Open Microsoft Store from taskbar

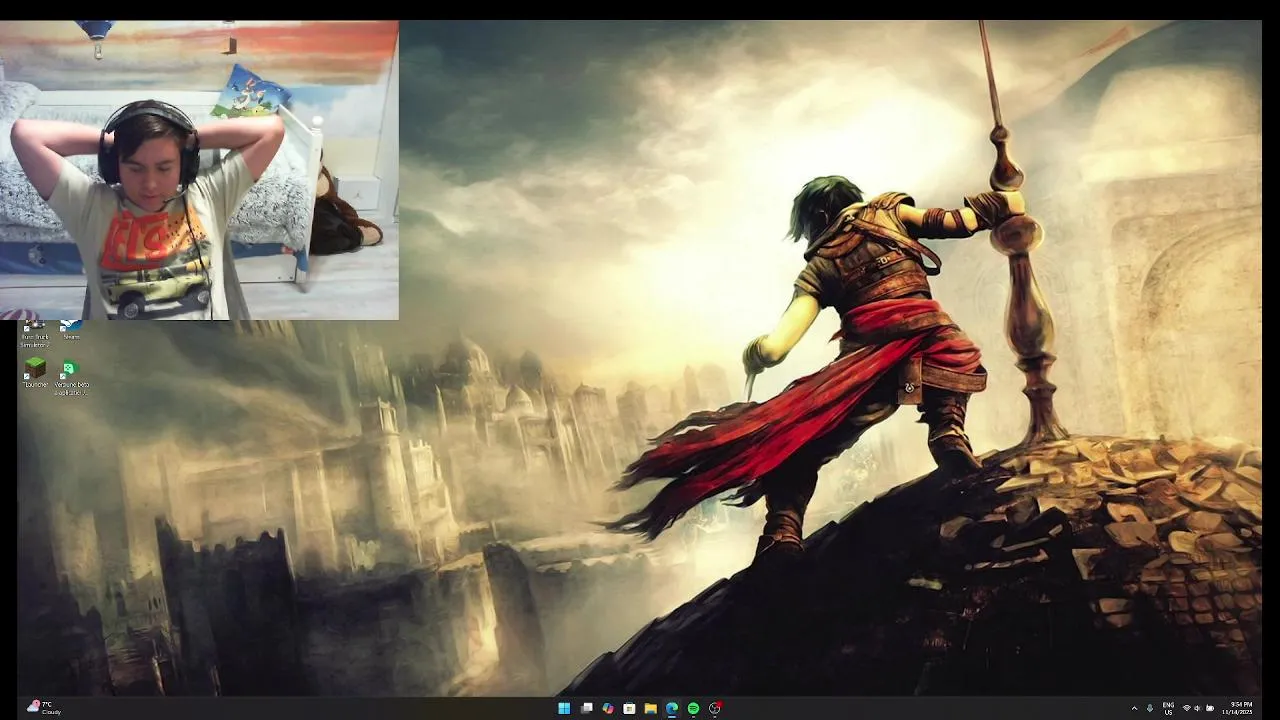coord(629,708)
